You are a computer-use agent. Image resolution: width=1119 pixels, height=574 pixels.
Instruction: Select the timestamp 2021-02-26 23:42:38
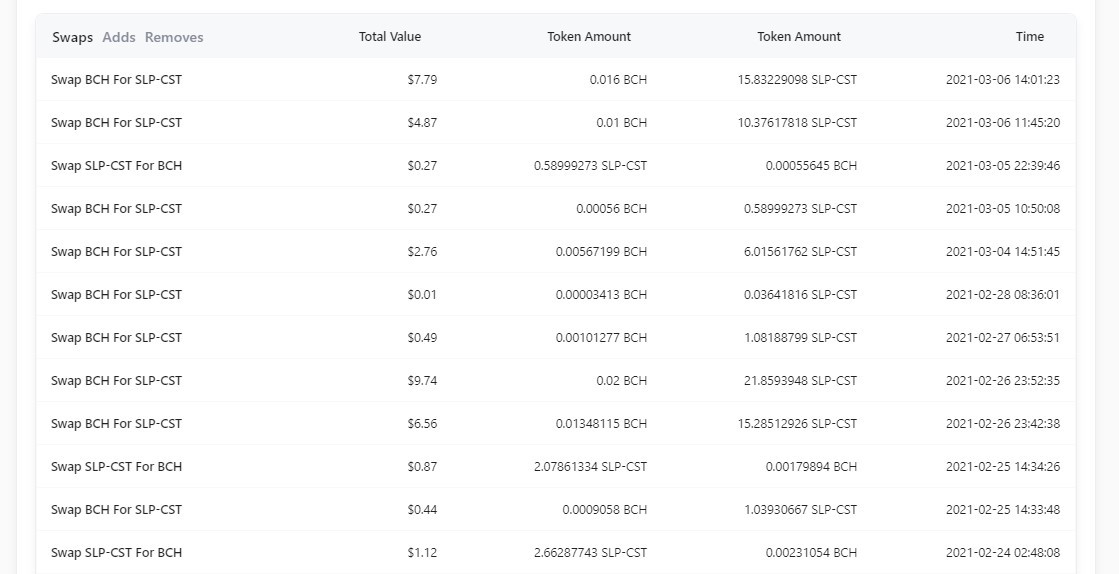tap(1003, 423)
